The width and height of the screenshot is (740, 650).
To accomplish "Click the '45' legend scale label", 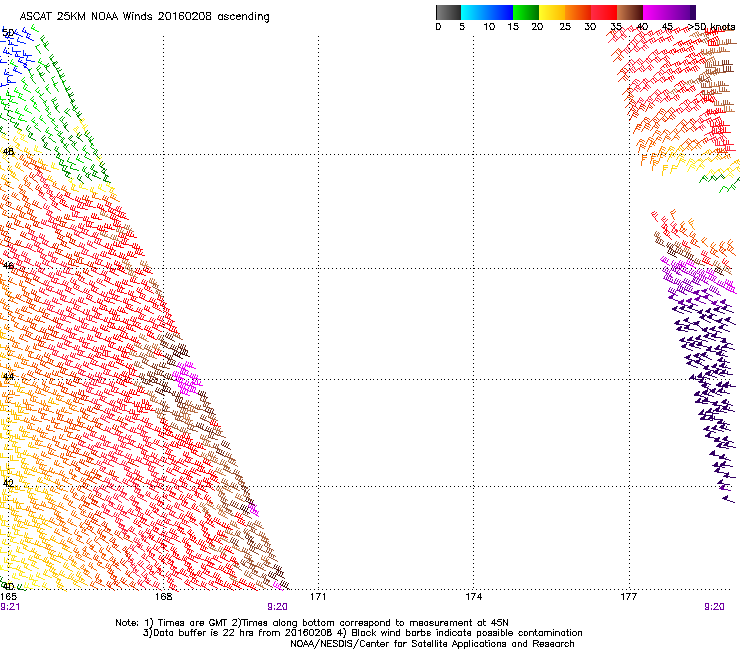I will [x=667, y=26].
